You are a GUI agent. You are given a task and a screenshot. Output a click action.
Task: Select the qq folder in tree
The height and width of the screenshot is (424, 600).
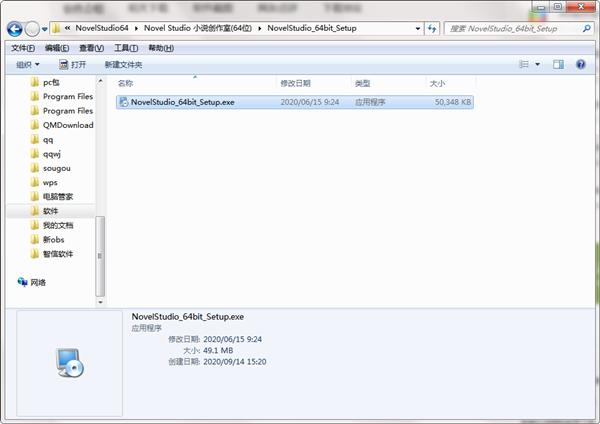pyautogui.click(x=48, y=140)
